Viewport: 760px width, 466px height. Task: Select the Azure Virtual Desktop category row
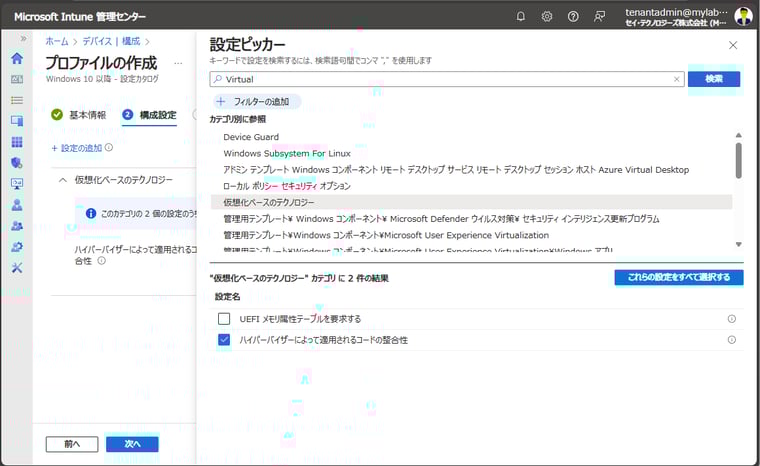pyautogui.click(x=456, y=170)
